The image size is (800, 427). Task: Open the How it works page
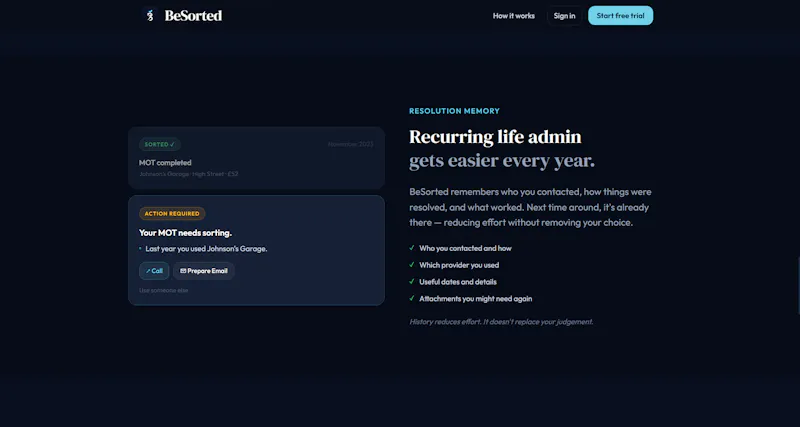point(514,16)
